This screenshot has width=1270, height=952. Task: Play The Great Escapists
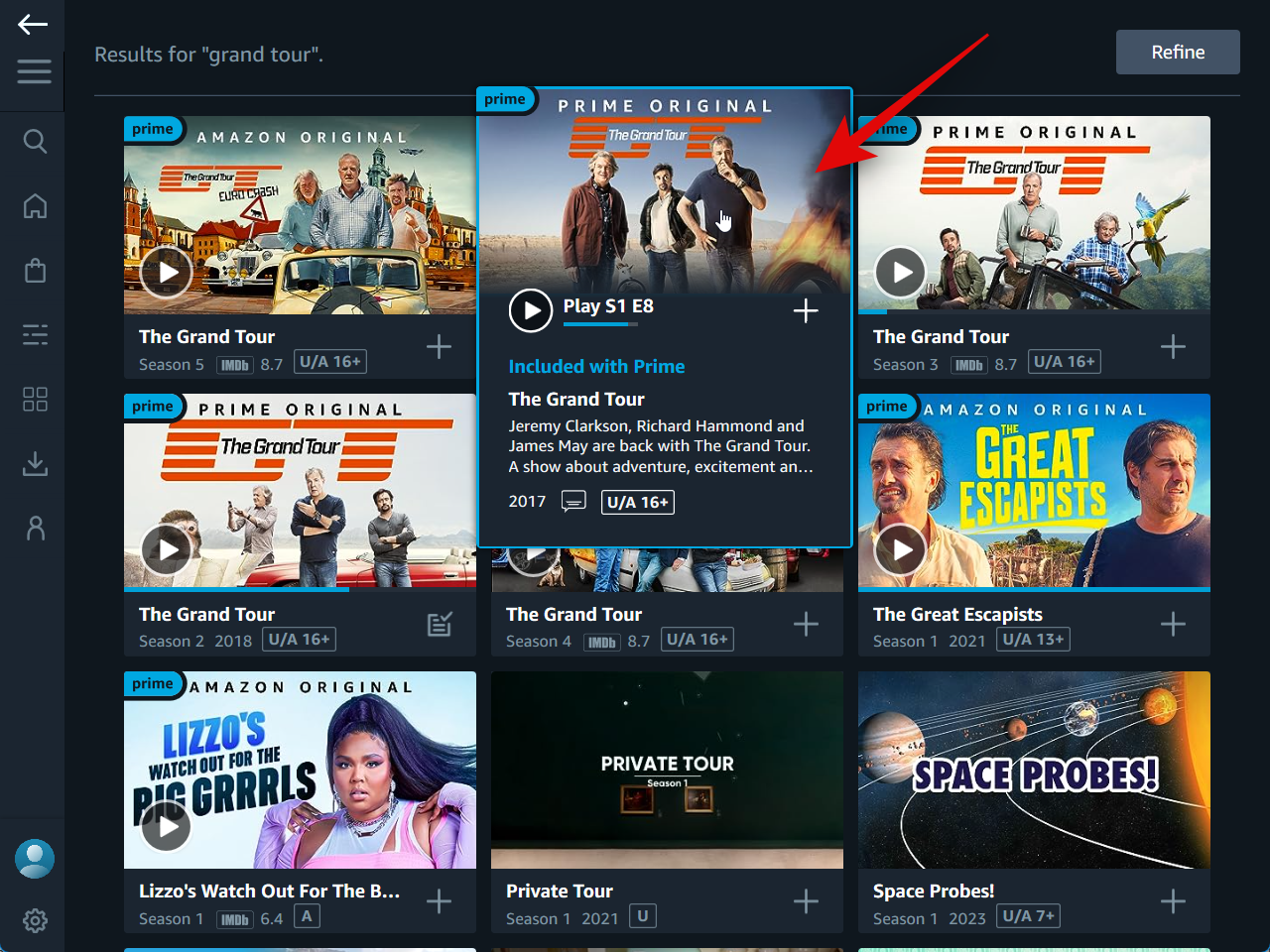click(900, 549)
